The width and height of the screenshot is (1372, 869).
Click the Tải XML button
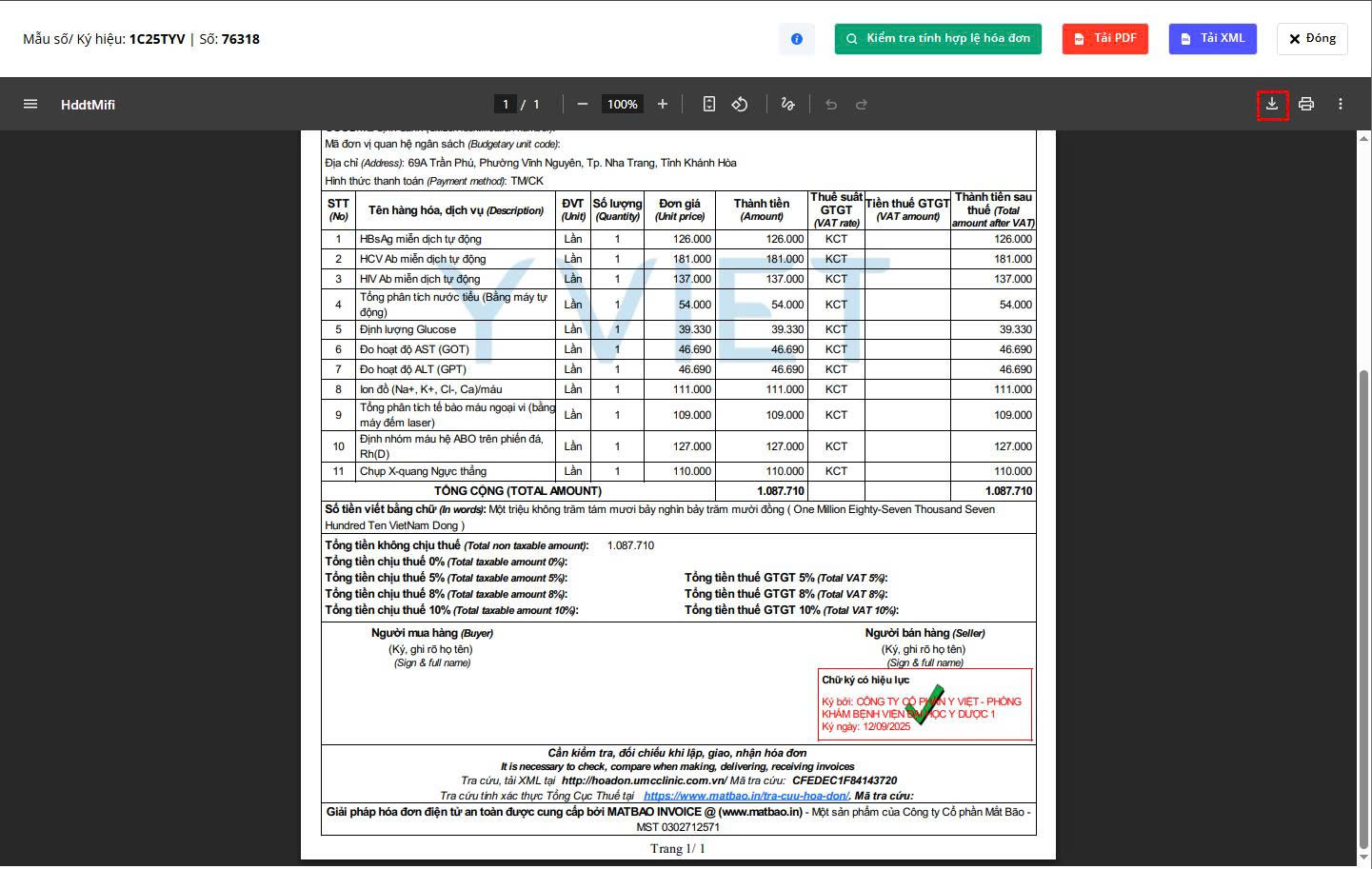click(x=1212, y=39)
